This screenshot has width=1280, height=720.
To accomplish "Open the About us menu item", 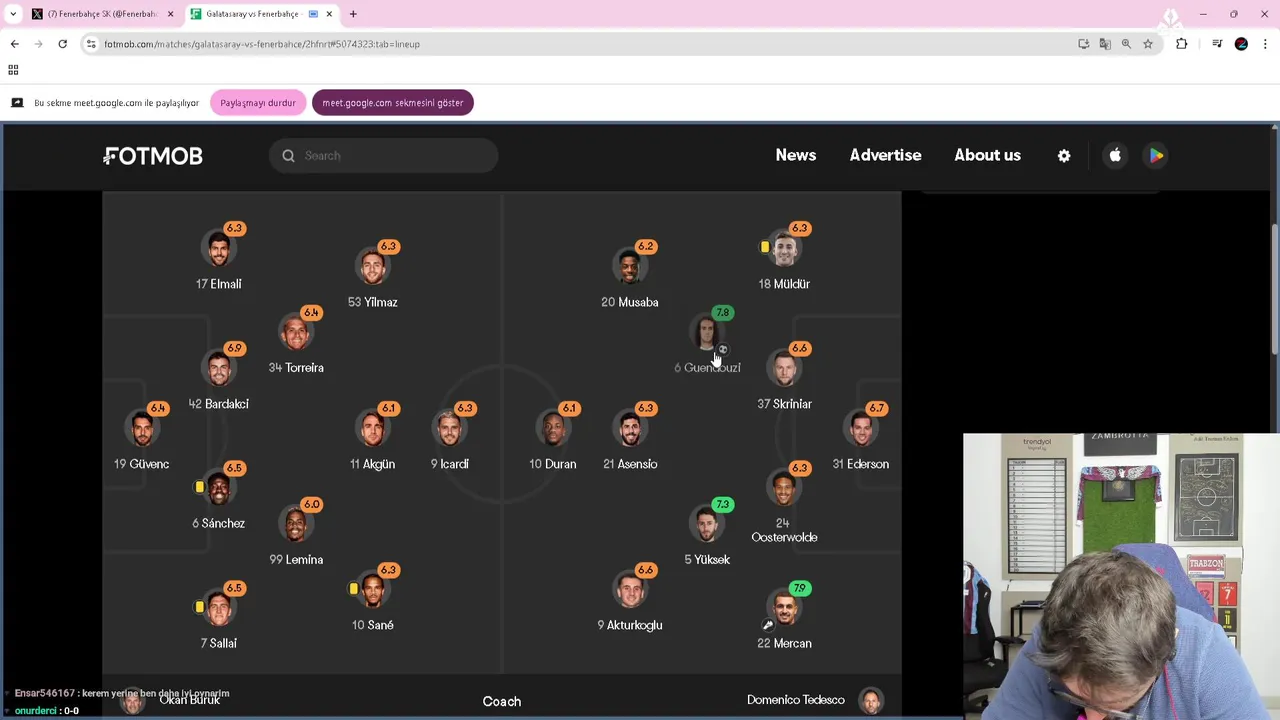I will [x=987, y=155].
